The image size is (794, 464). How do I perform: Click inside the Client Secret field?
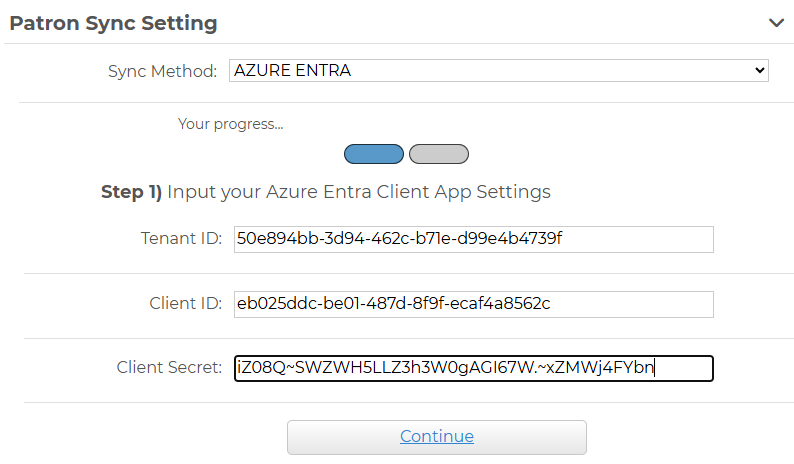coord(472,368)
